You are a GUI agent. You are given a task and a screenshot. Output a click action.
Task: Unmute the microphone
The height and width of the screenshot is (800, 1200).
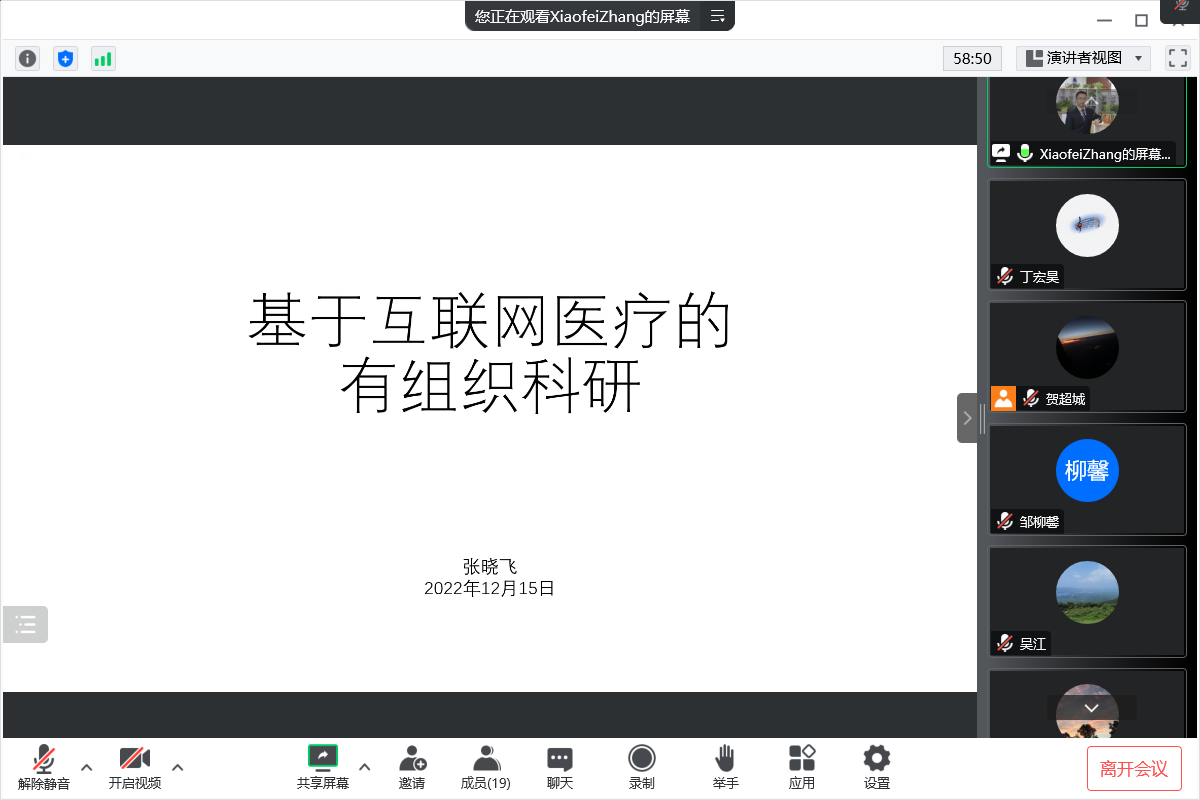point(43,766)
